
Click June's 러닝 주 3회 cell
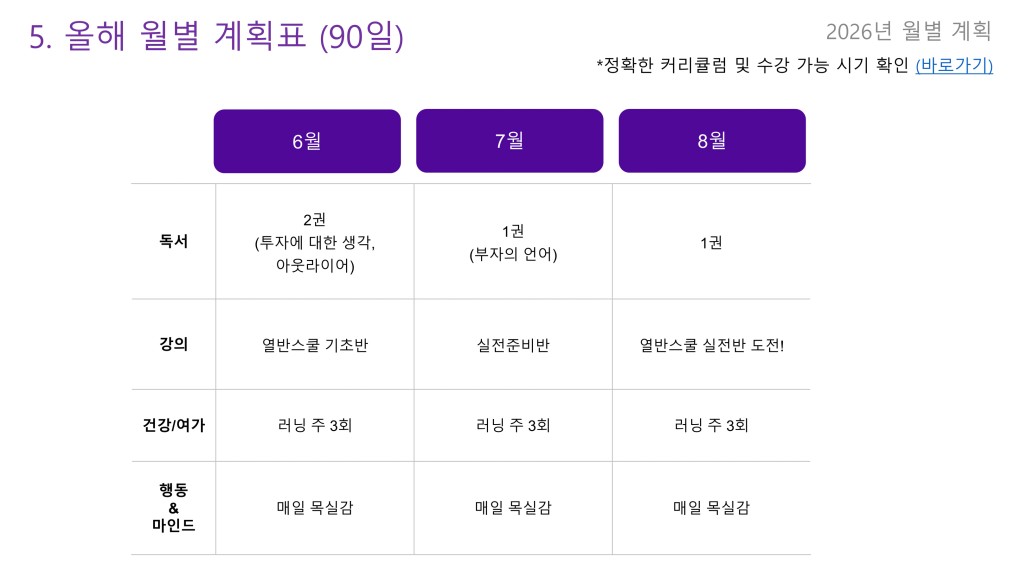click(x=315, y=425)
